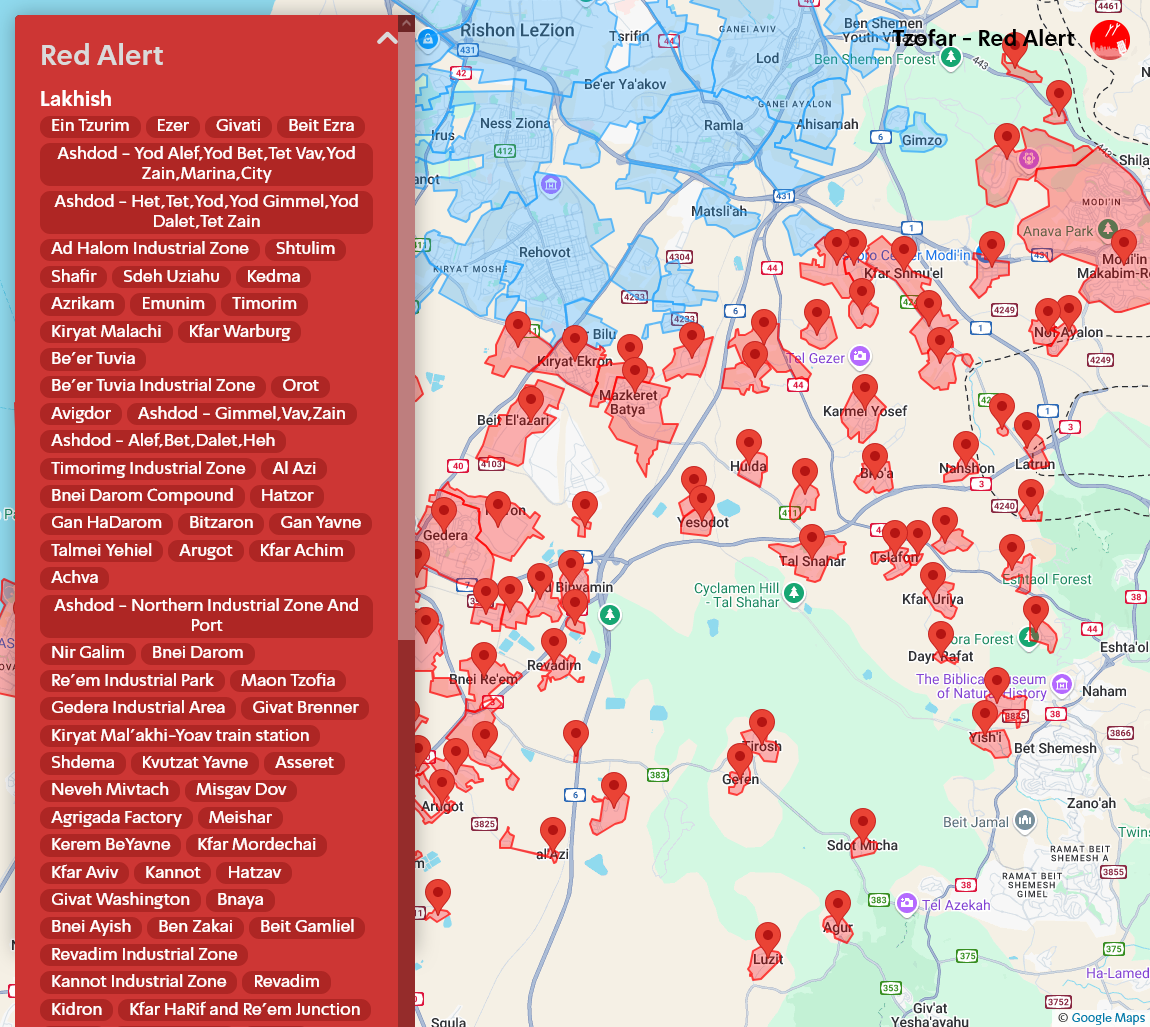This screenshot has width=1150, height=1027.
Task: Select the Gan Yavne location tag
Action: pyautogui.click(x=321, y=523)
